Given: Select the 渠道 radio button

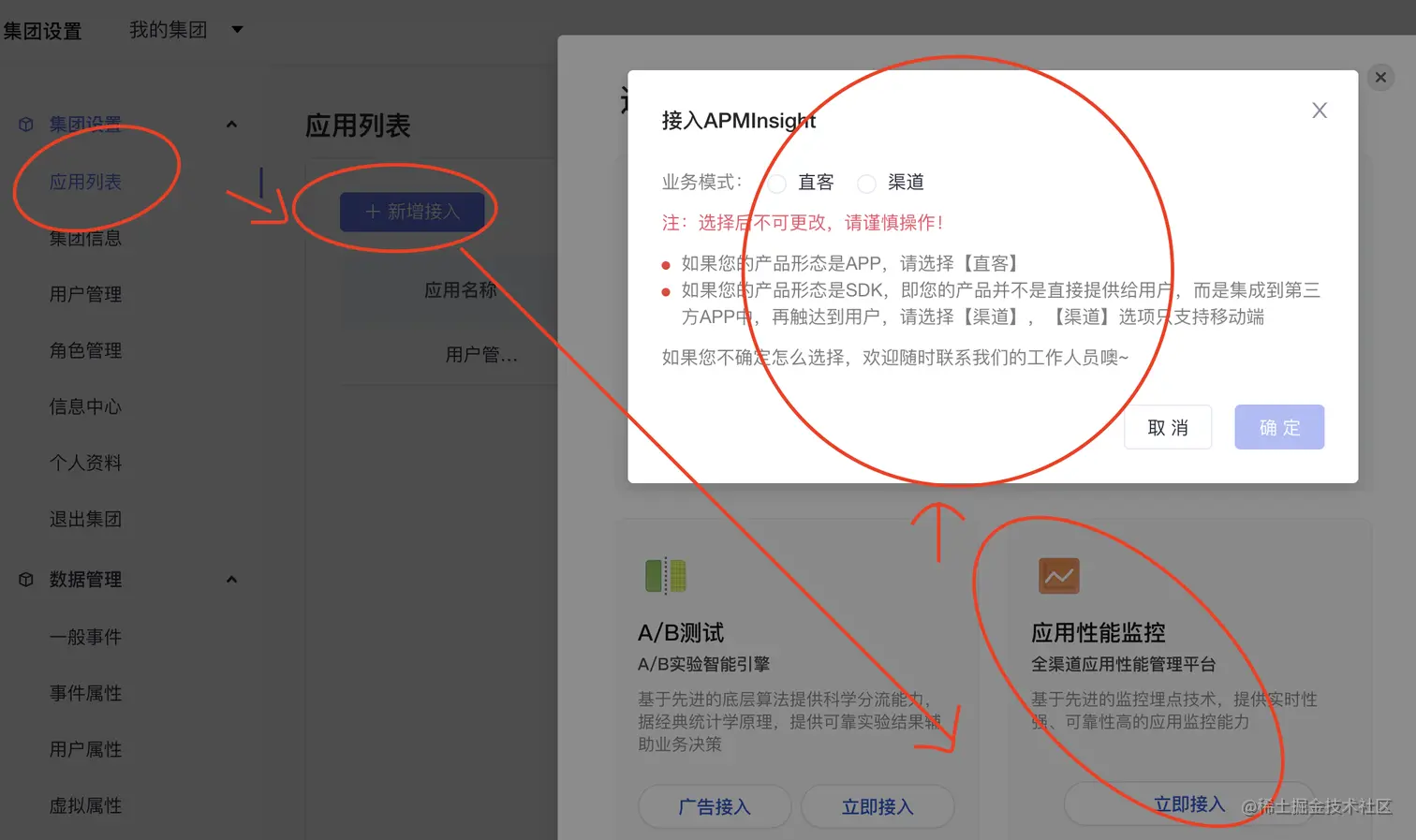Looking at the screenshot, I should coord(867,183).
